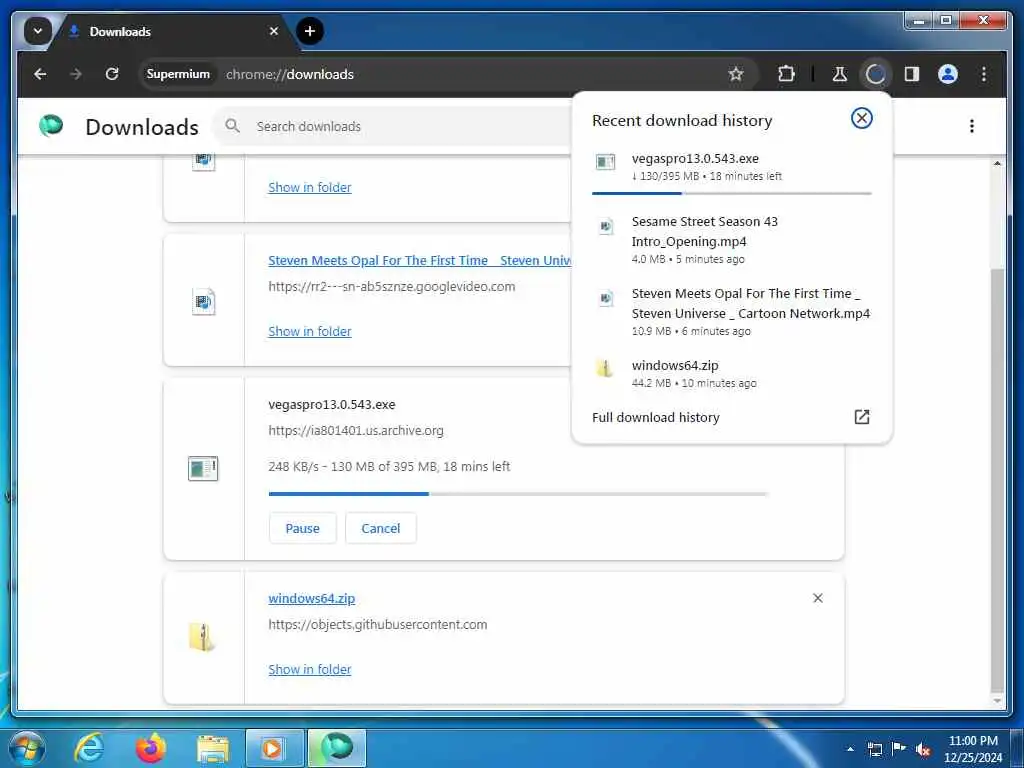Click the scrollbar down arrow

997,701
